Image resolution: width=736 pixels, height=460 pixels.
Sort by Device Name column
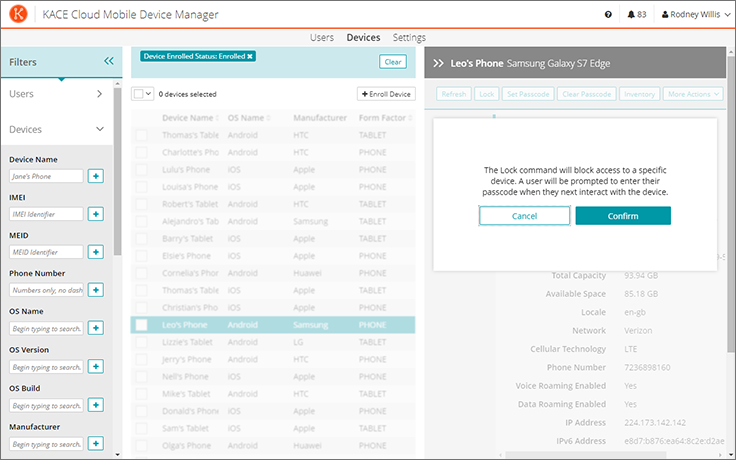191,118
